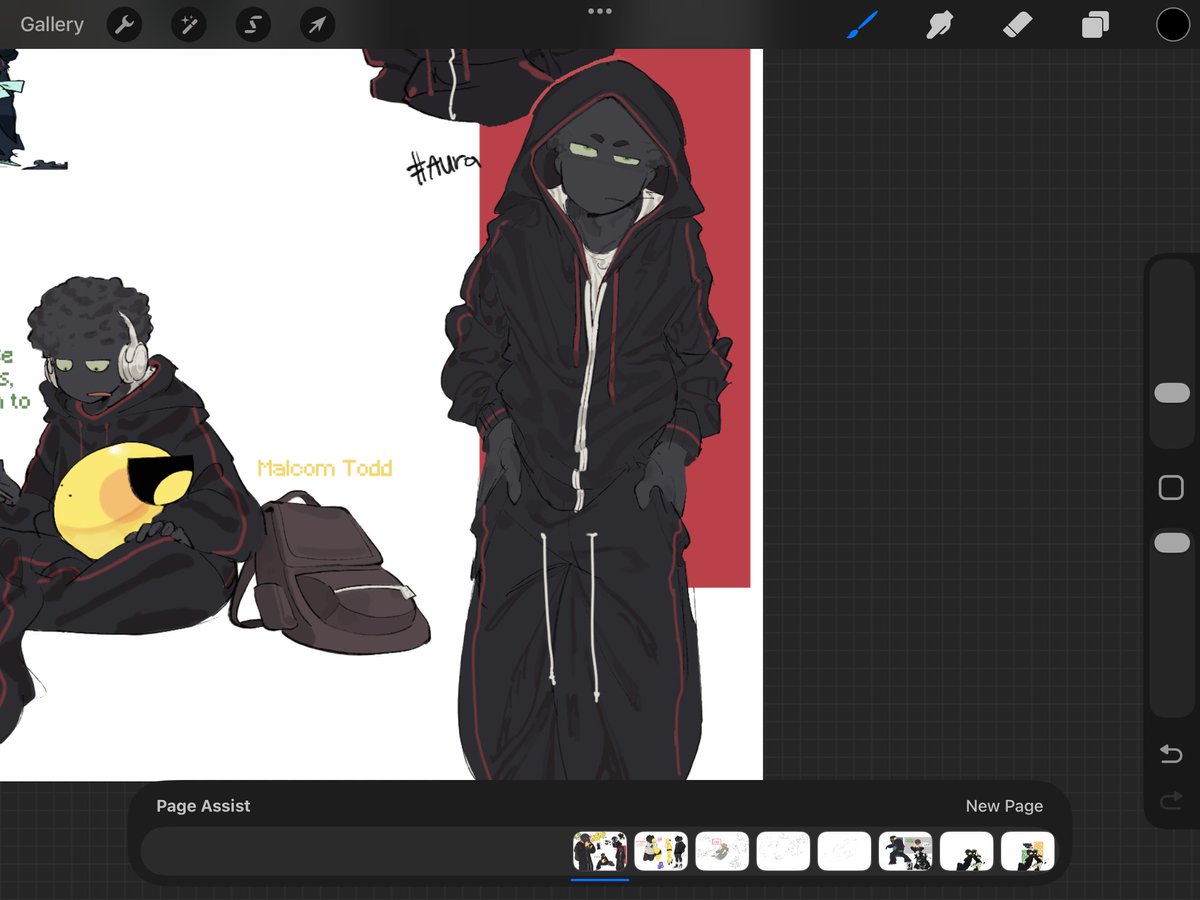The width and height of the screenshot is (1200, 900).
Task: Open the black active color swatch
Action: click(1173, 25)
